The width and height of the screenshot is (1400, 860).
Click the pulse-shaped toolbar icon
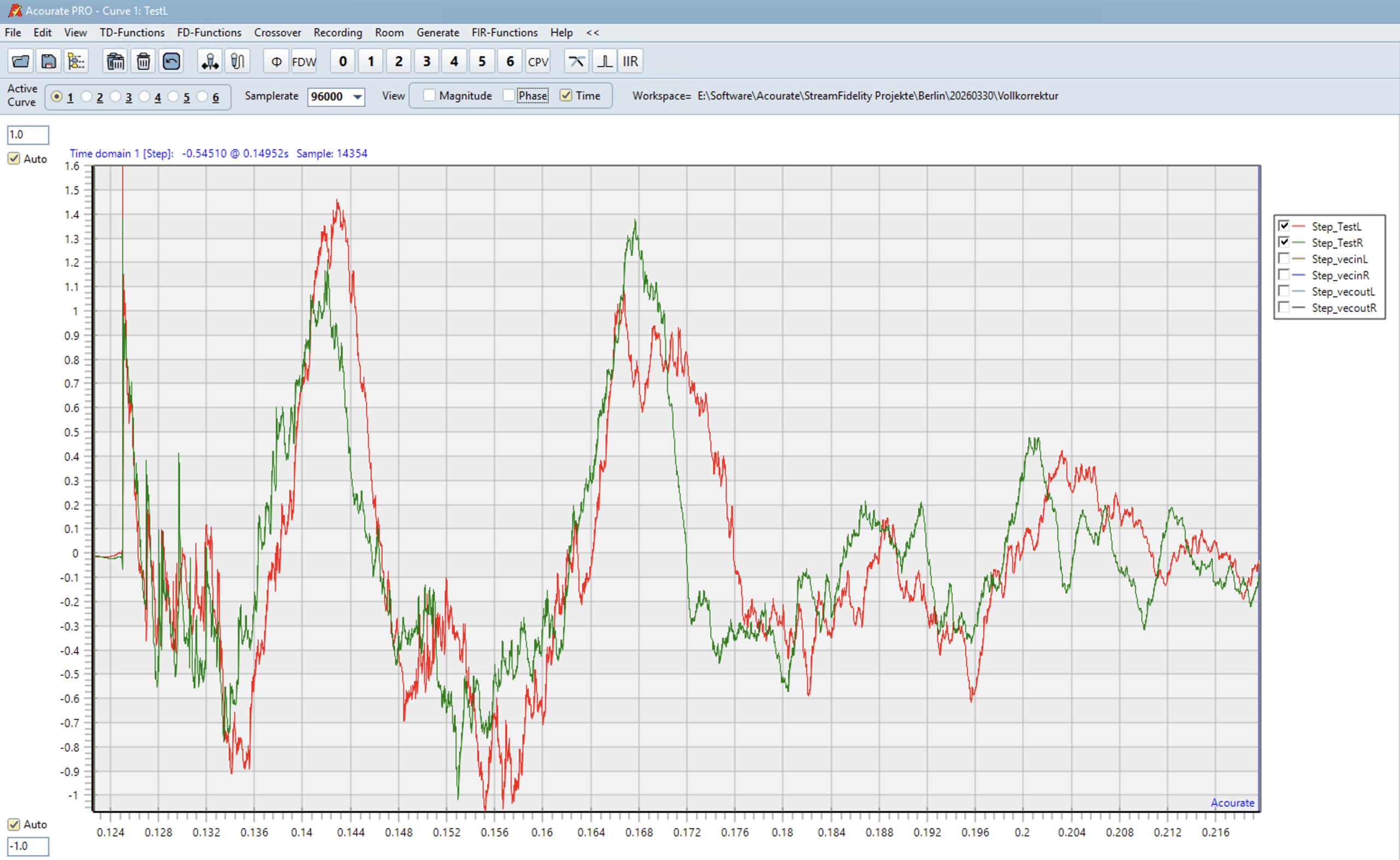click(604, 61)
